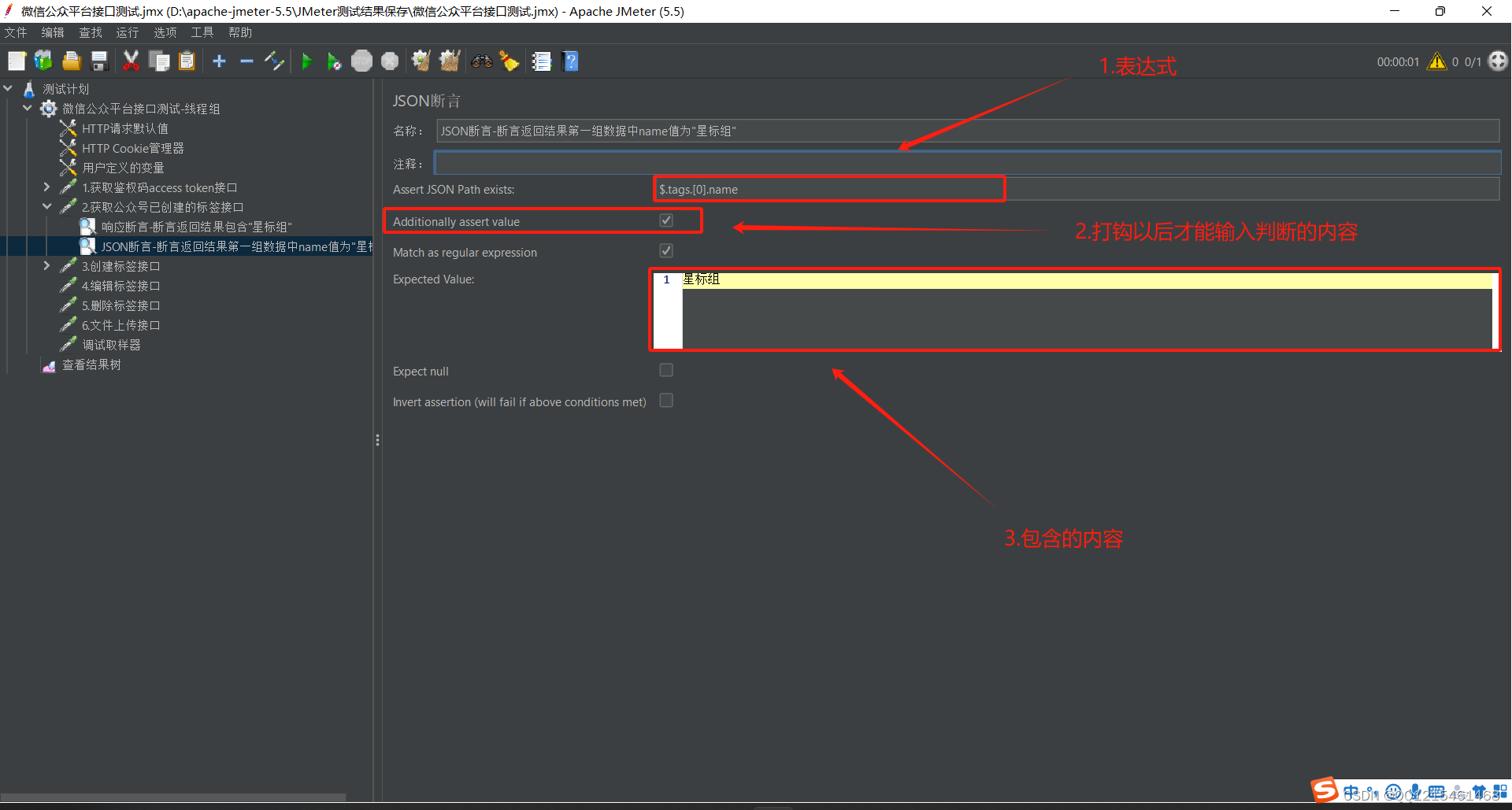Screen dimensions: 1512x810
Task: Open the 文件 menu
Action: [x=16, y=32]
